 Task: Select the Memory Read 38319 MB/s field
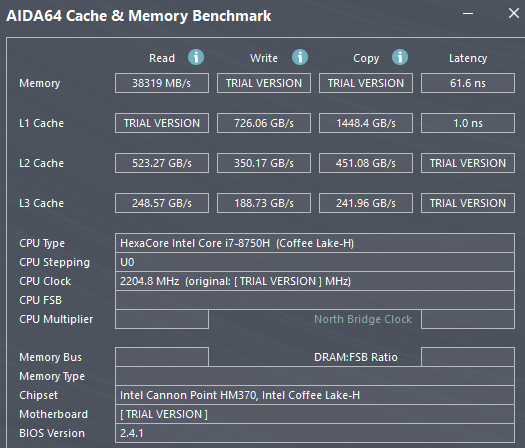[x=162, y=83]
